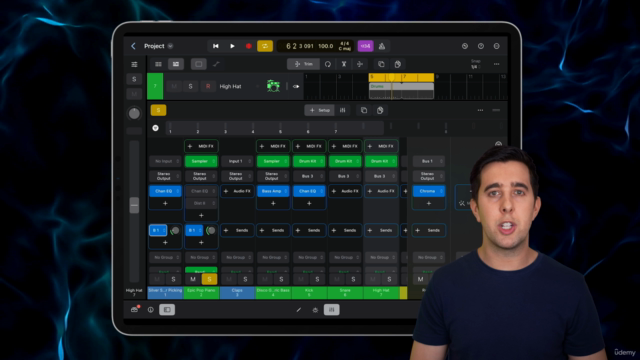
Task: Add MIDI FX to the Epic Pop Piano channel
Action: (201, 146)
